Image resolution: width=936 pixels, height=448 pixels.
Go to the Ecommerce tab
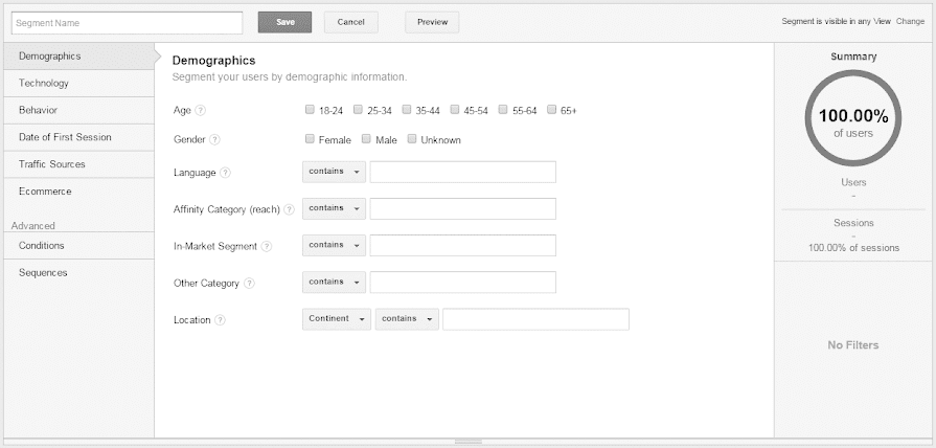click(x=79, y=192)
